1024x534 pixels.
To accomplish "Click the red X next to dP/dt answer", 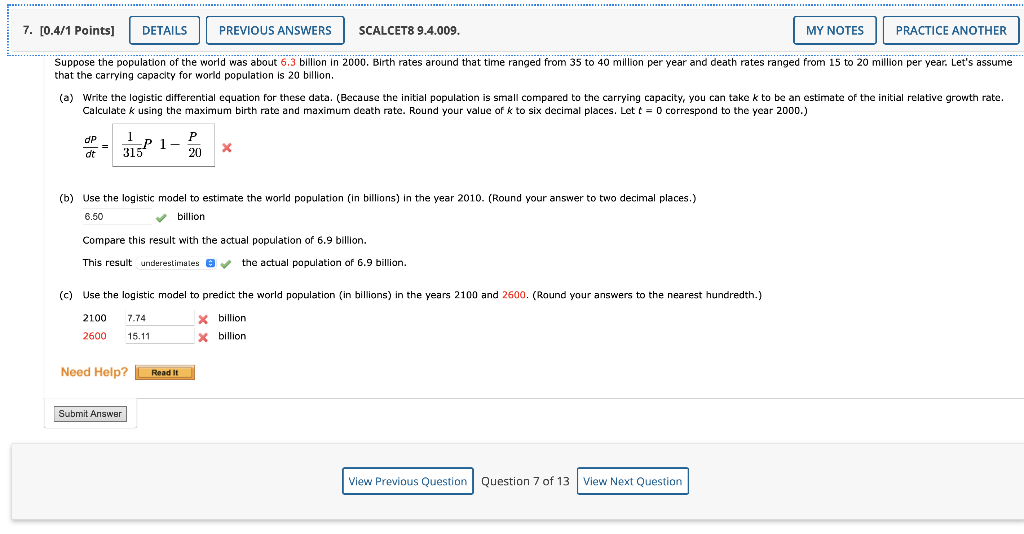I will point(227,148).
